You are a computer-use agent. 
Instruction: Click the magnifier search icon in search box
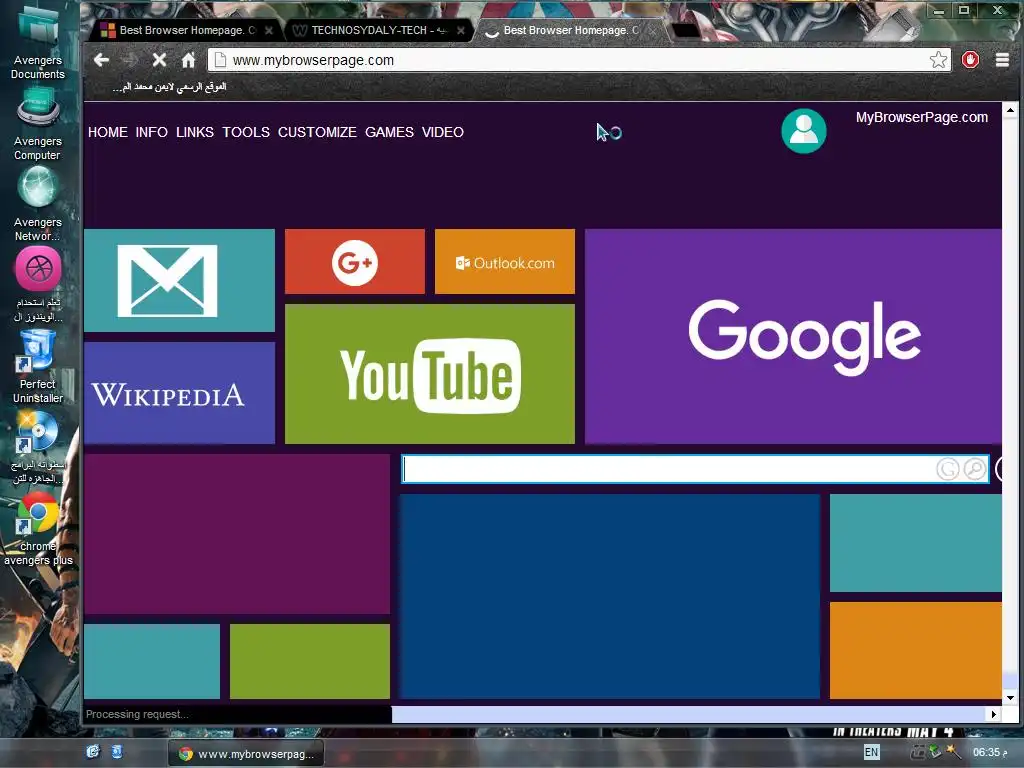[x=975, y=469]
